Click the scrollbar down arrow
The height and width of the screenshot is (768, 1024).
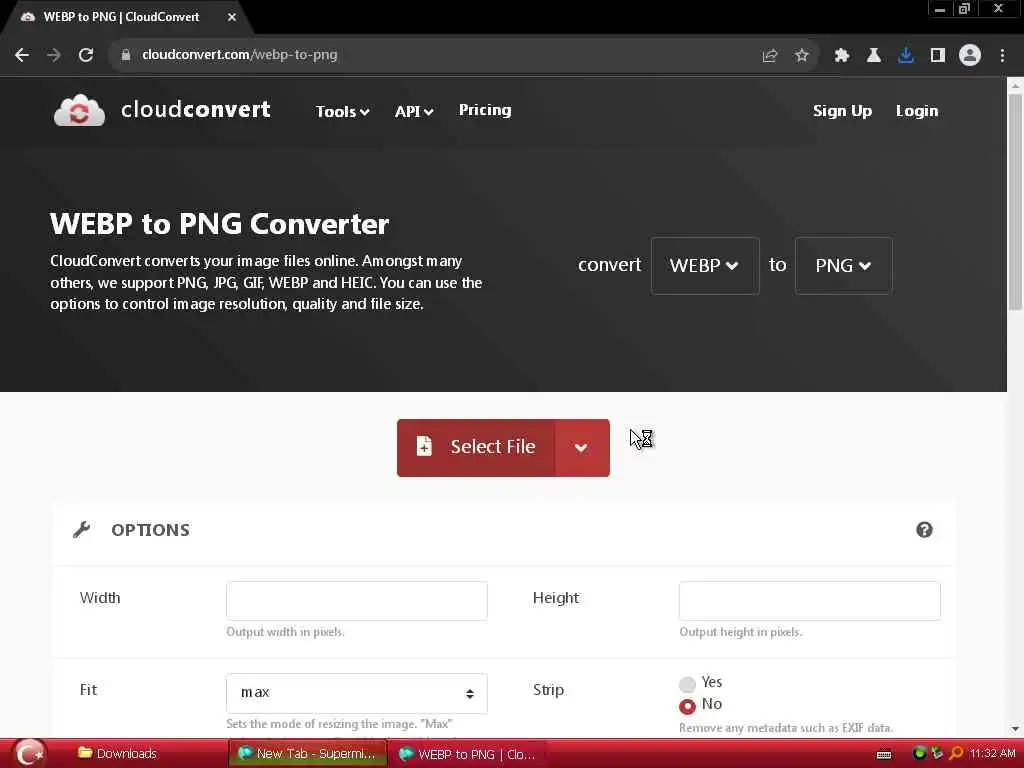[x=1015, y=729]
